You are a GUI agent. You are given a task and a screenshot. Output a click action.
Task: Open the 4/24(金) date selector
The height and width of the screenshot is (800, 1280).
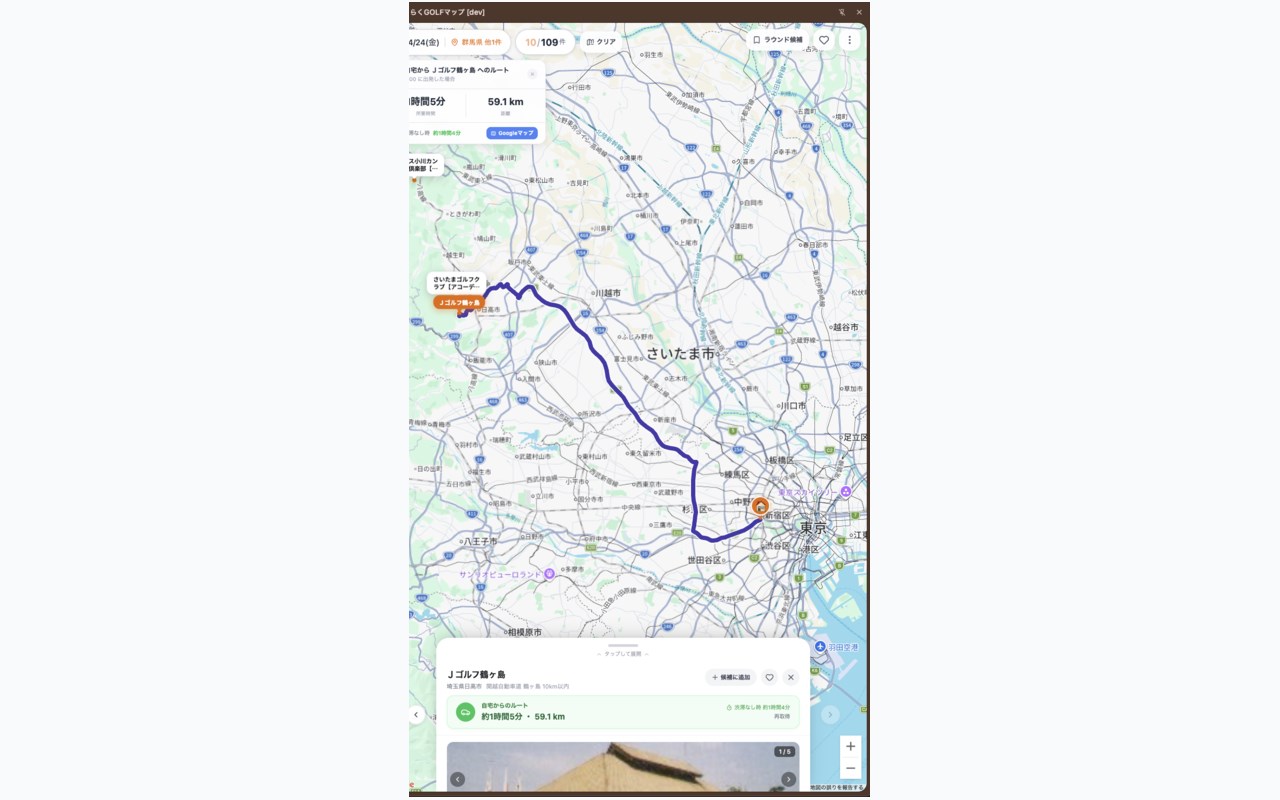tap(424, 42)
